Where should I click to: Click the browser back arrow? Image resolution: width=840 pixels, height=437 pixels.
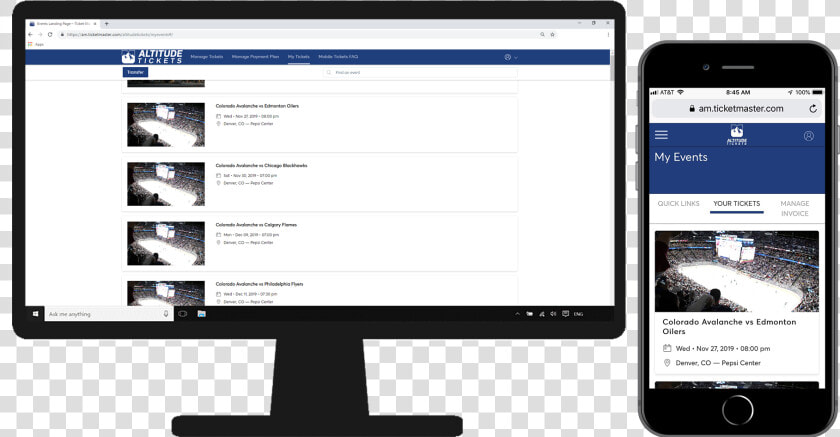[31, 34]
